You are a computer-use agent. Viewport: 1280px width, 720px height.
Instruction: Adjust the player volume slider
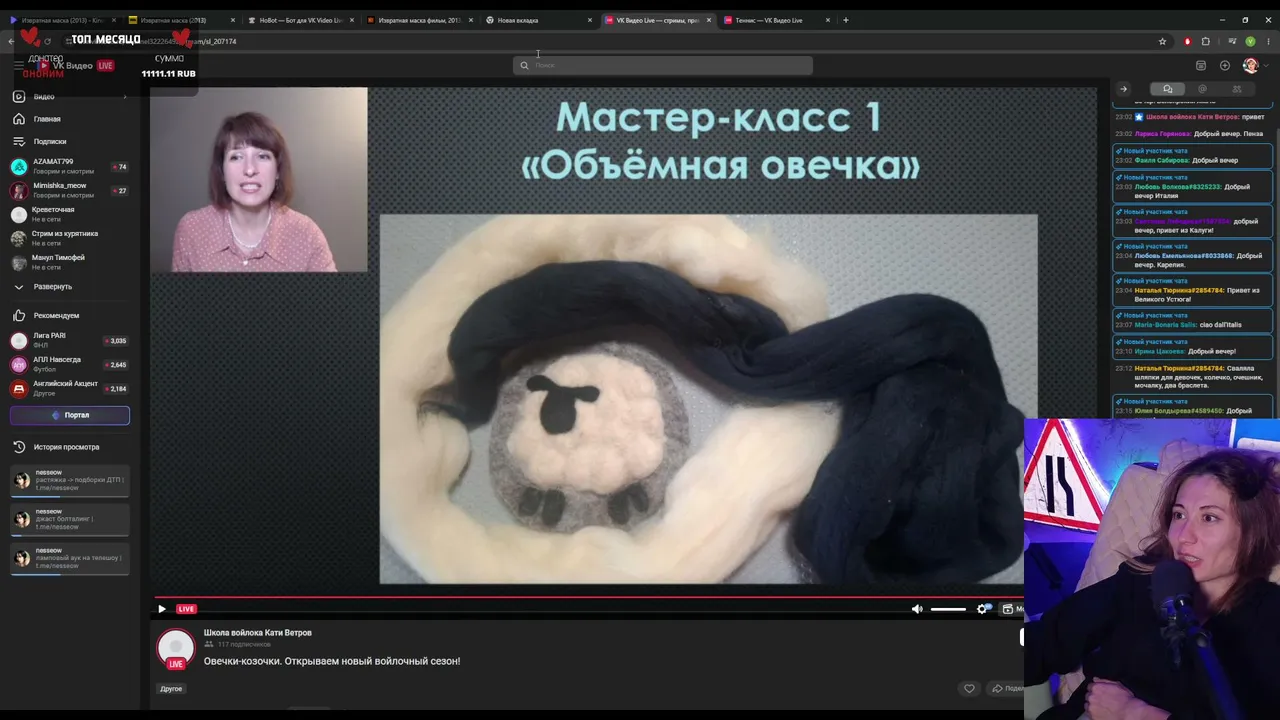pos(948,609)
